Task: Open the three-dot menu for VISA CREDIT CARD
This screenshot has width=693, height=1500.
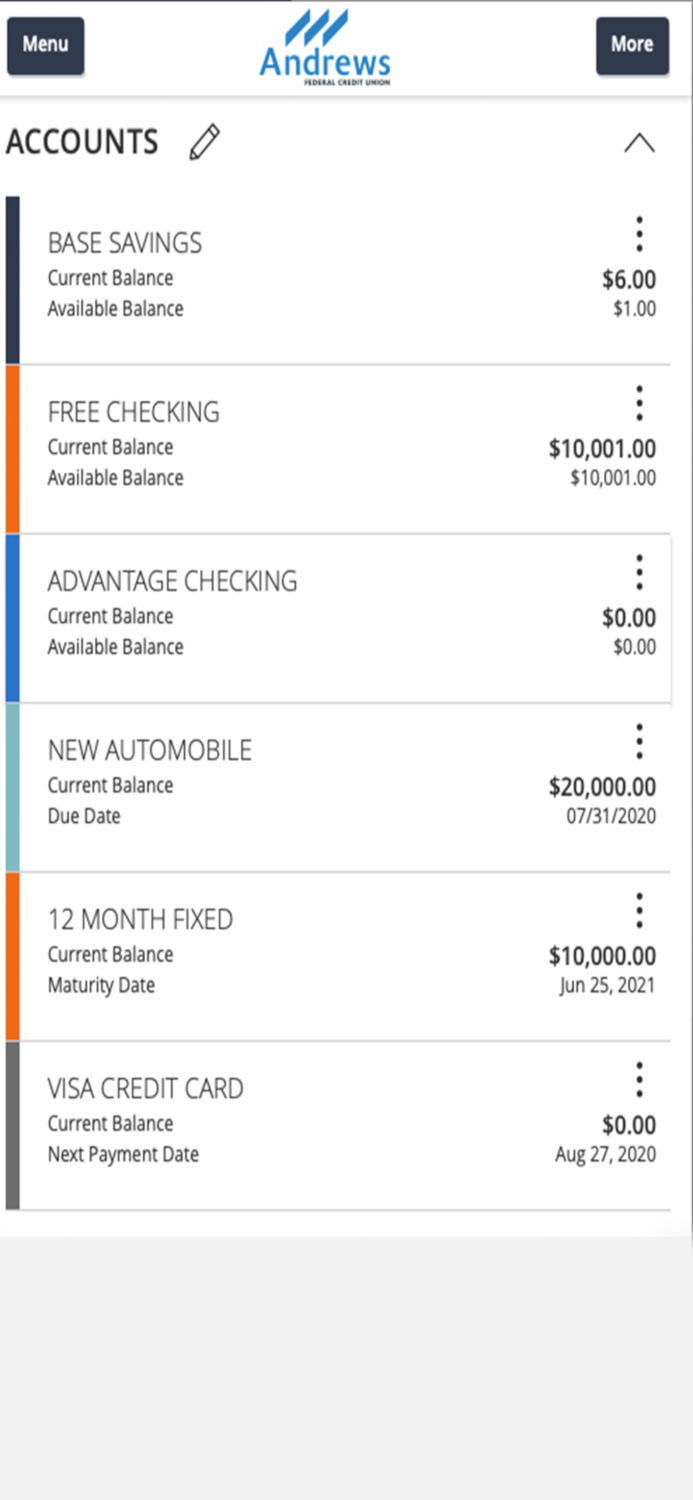Action: (639, 1078)
